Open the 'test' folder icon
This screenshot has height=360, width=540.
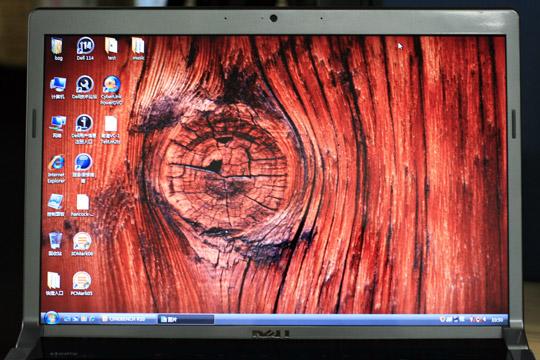[111, 49]
